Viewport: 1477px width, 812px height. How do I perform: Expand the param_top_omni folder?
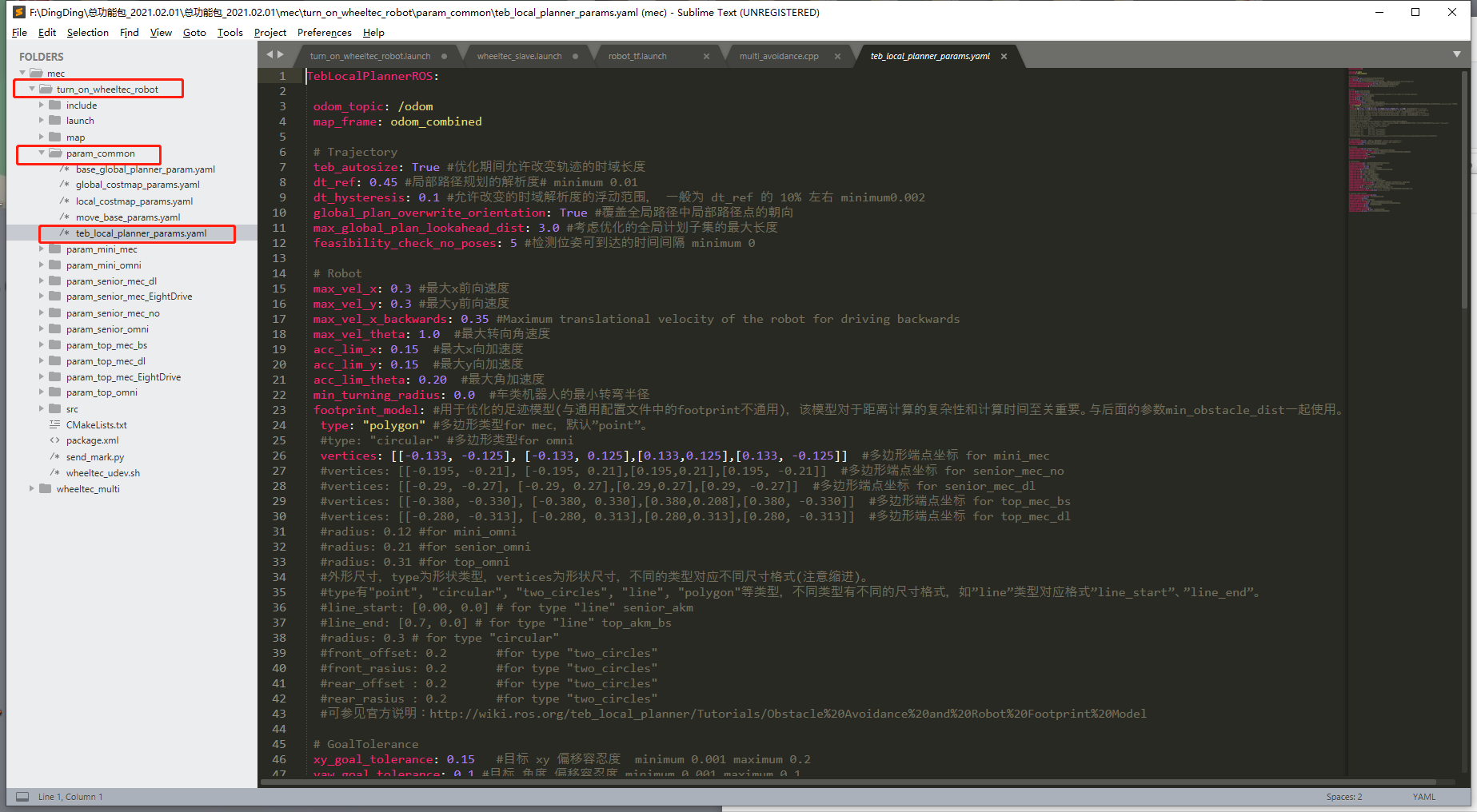click(42, 392)
